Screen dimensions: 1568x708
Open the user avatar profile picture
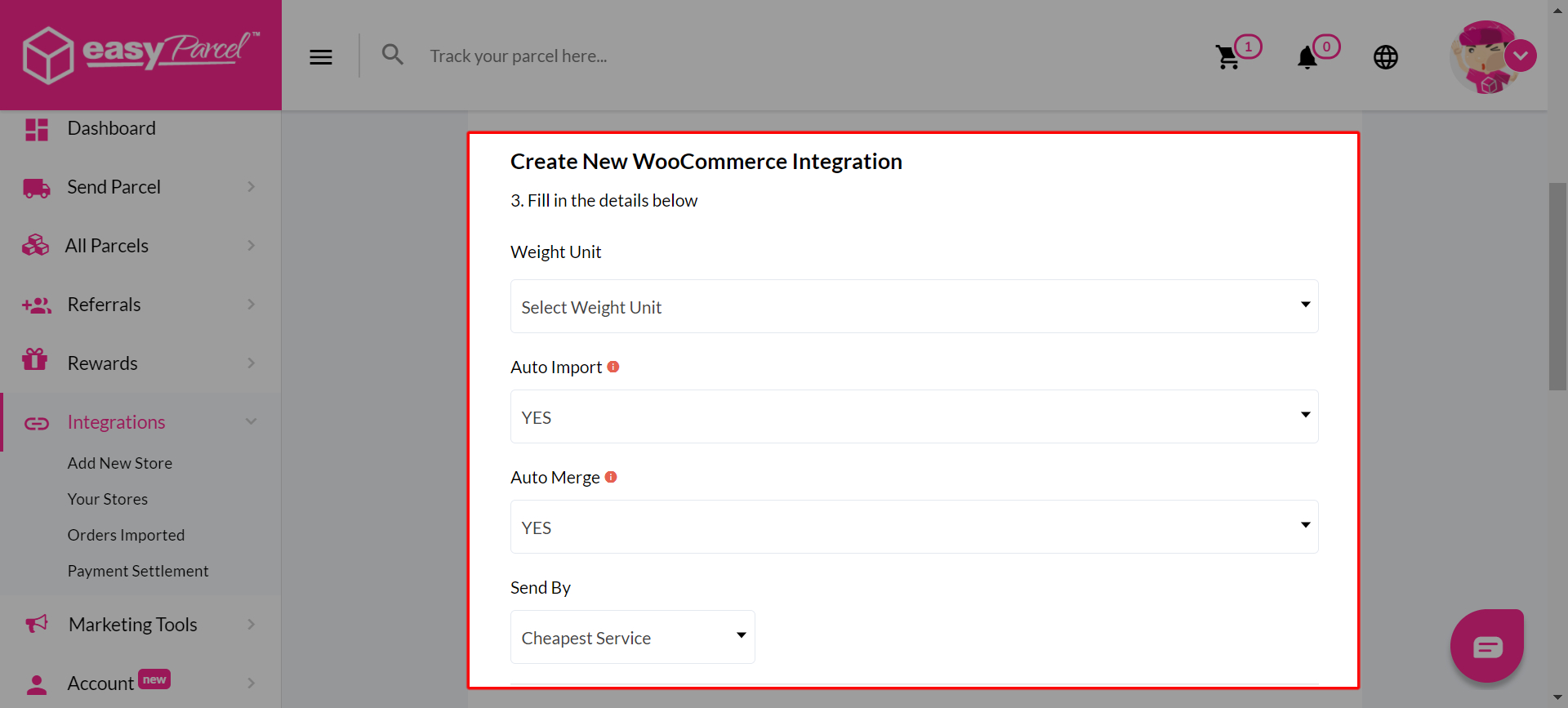tap(1486, 57)
